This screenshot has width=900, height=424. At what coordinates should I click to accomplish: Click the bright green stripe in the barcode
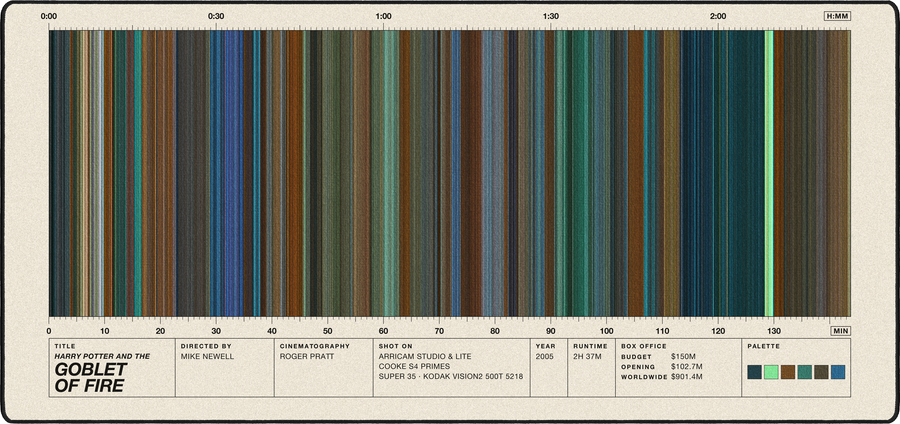click(769, 173)
